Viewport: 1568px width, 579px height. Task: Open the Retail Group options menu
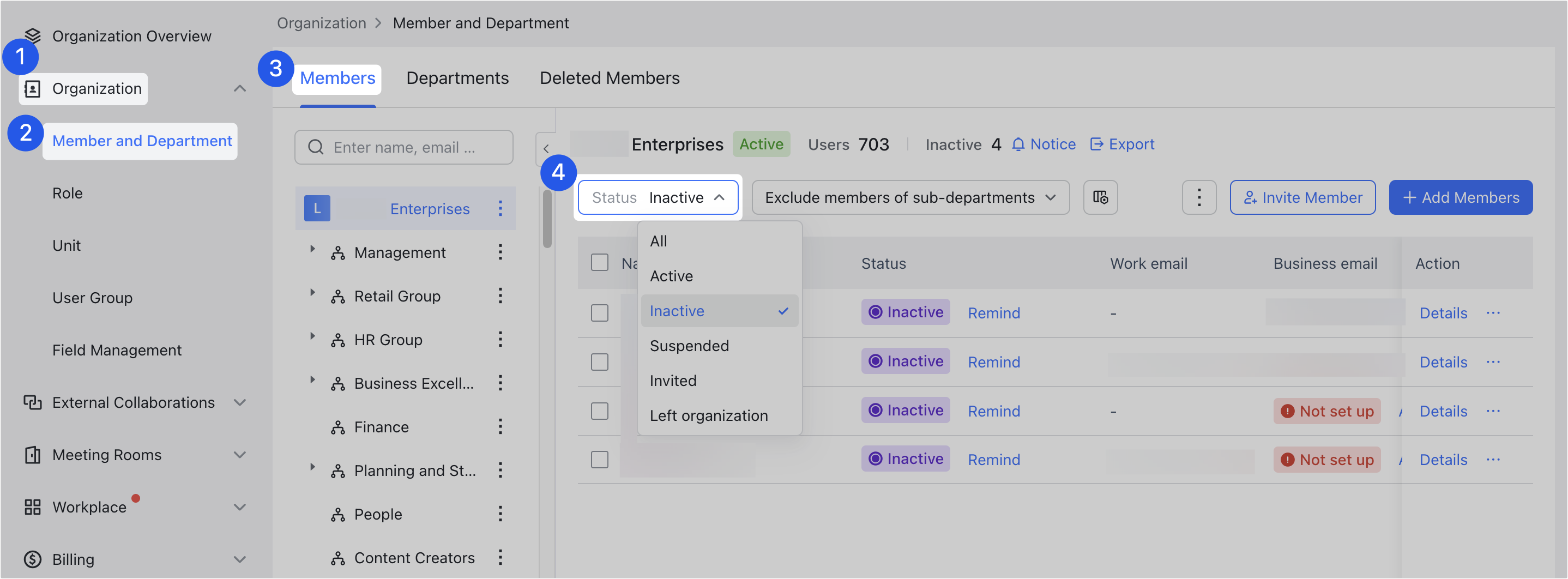(x=500, y=296)
